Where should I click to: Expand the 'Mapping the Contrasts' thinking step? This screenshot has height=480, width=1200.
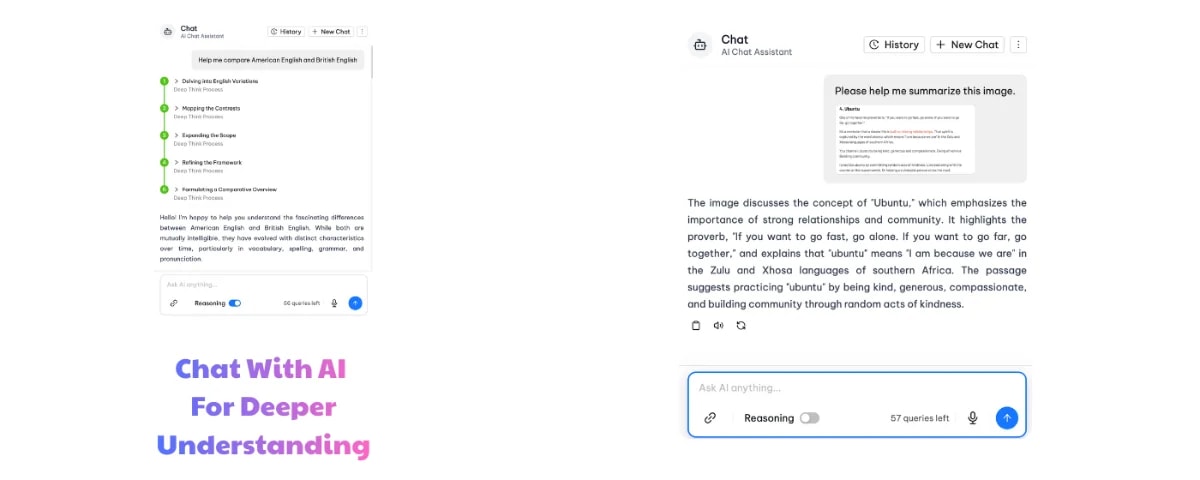(x=176, y=108)
